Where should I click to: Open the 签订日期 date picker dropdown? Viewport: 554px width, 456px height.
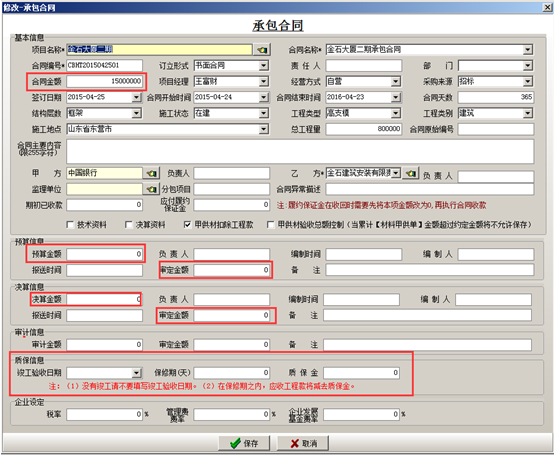pyautogui.click(x=137, y=97)
